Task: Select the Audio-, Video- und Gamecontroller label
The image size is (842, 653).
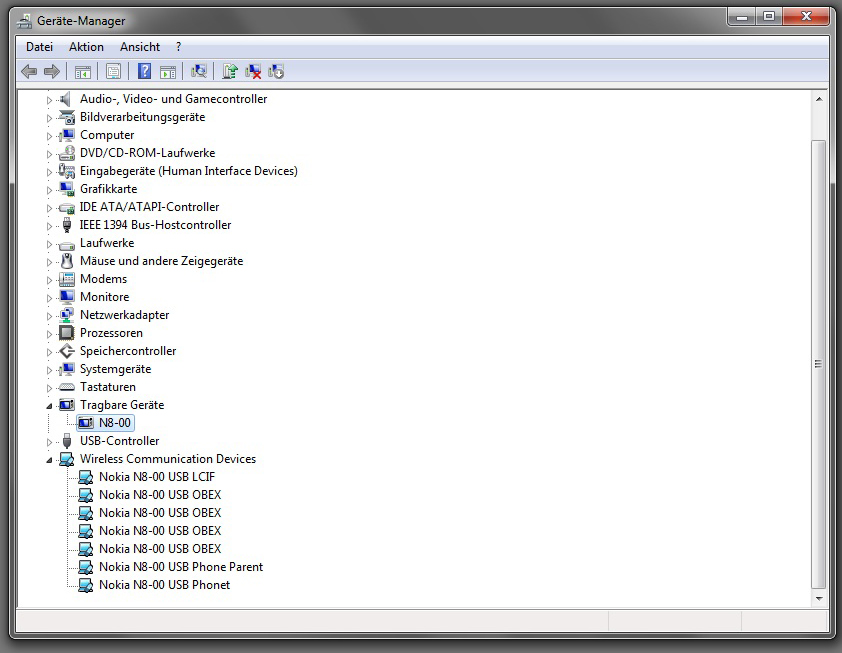Action: tap(173, 99)
